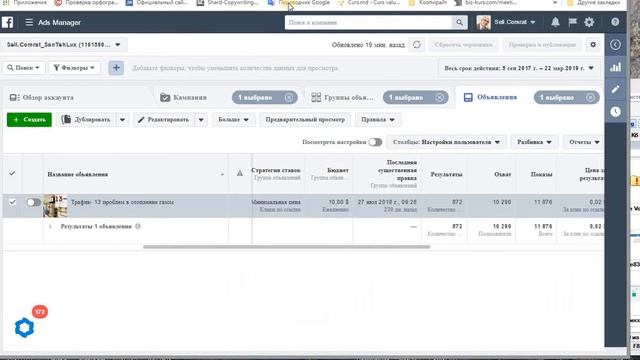Open the Edit arrow dropdown
This screenshot has width=640, height=360.
pyautogui.click(x=201, y=120)
